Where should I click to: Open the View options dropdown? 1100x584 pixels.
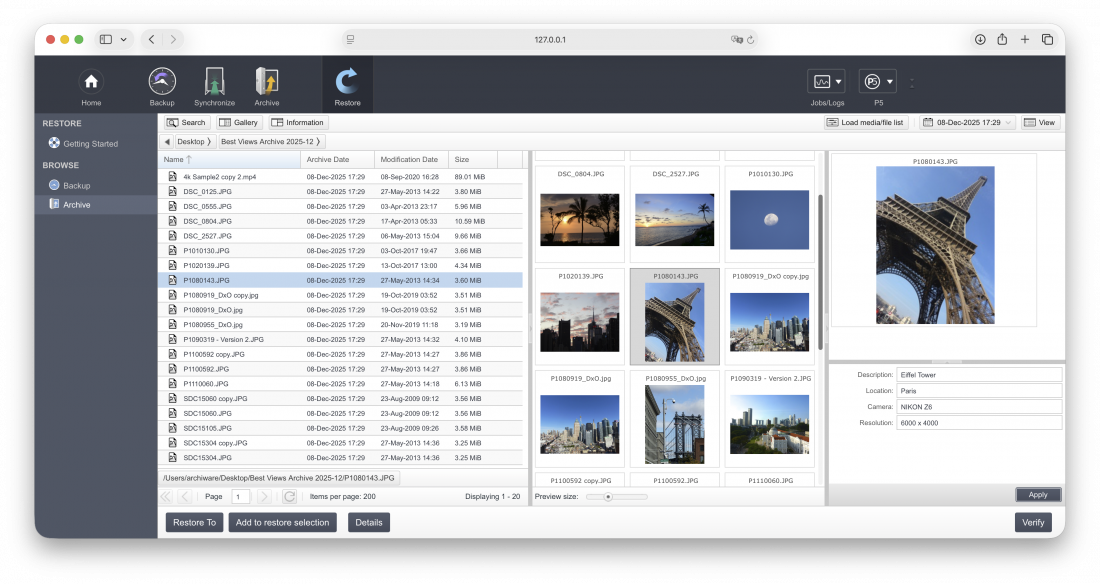tap(1041, 123)
